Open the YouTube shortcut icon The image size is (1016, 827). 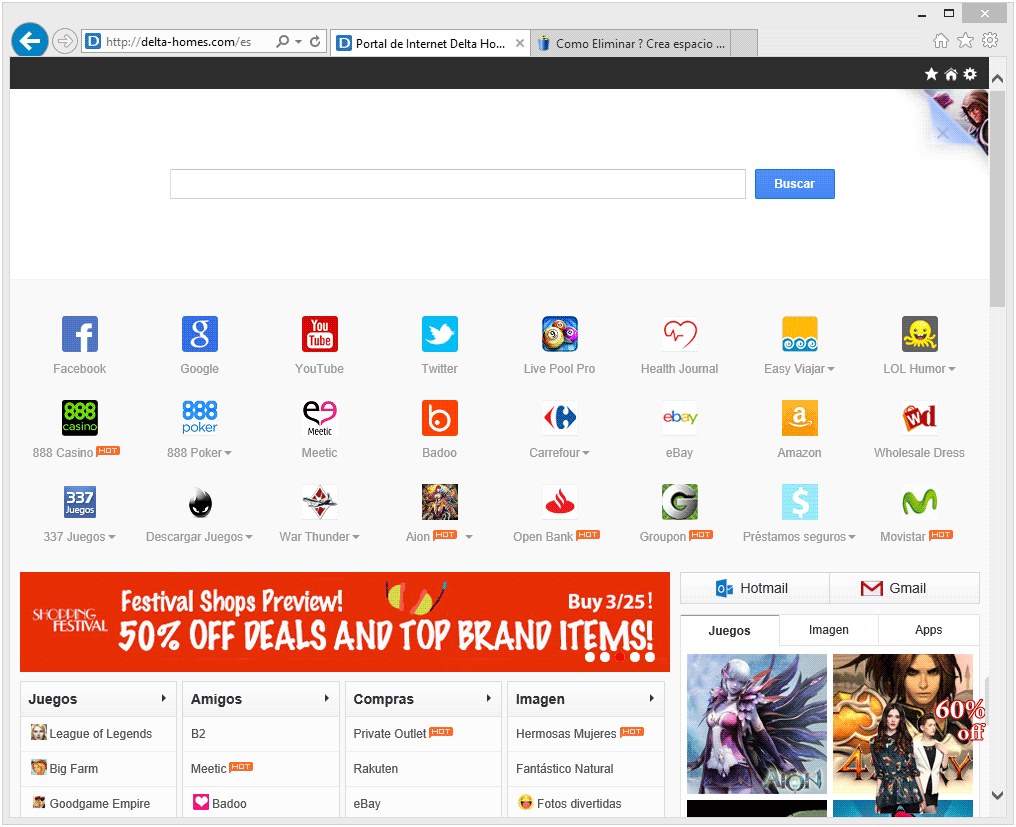click(x=319, y=334)
